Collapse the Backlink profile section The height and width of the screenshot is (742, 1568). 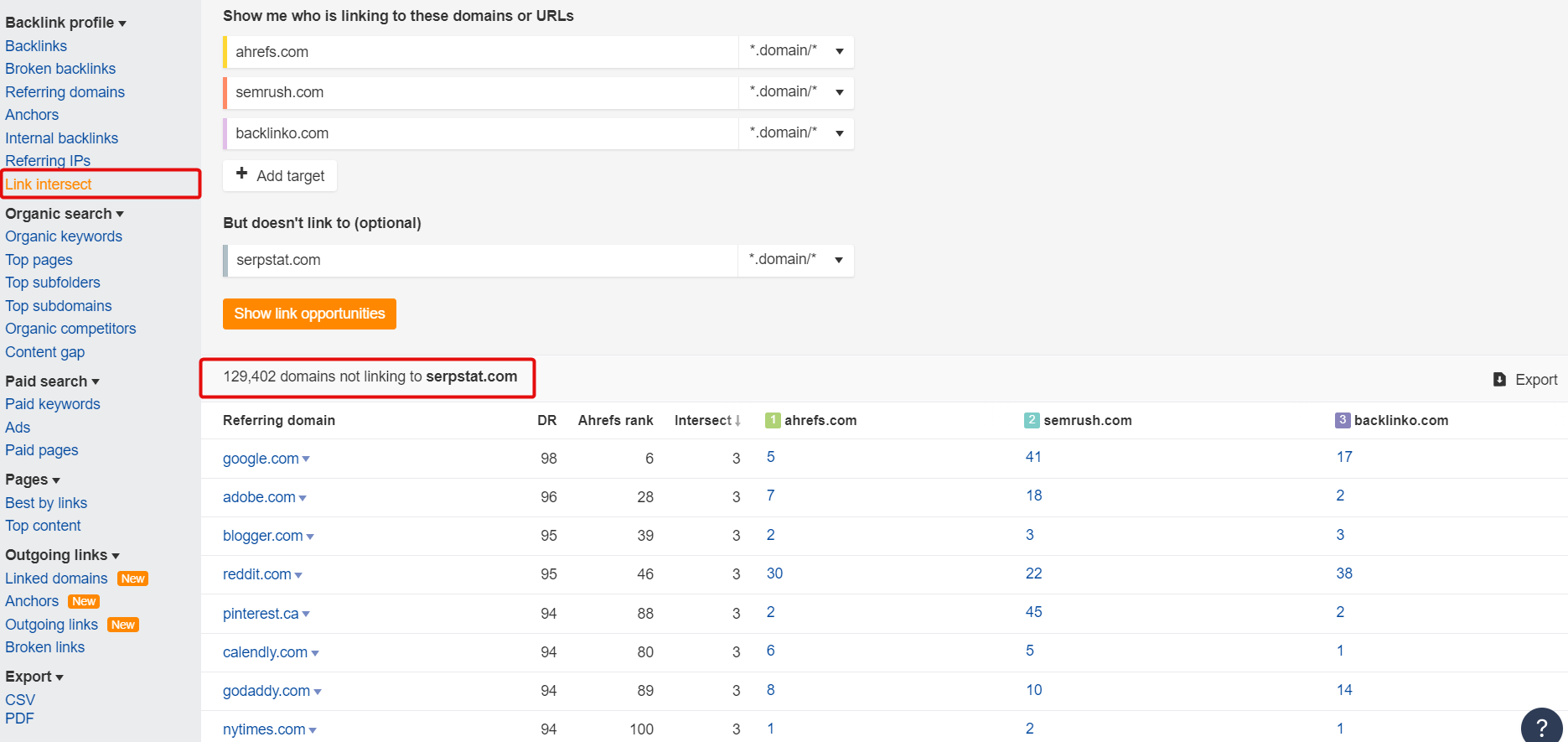(x=65, y=23)
